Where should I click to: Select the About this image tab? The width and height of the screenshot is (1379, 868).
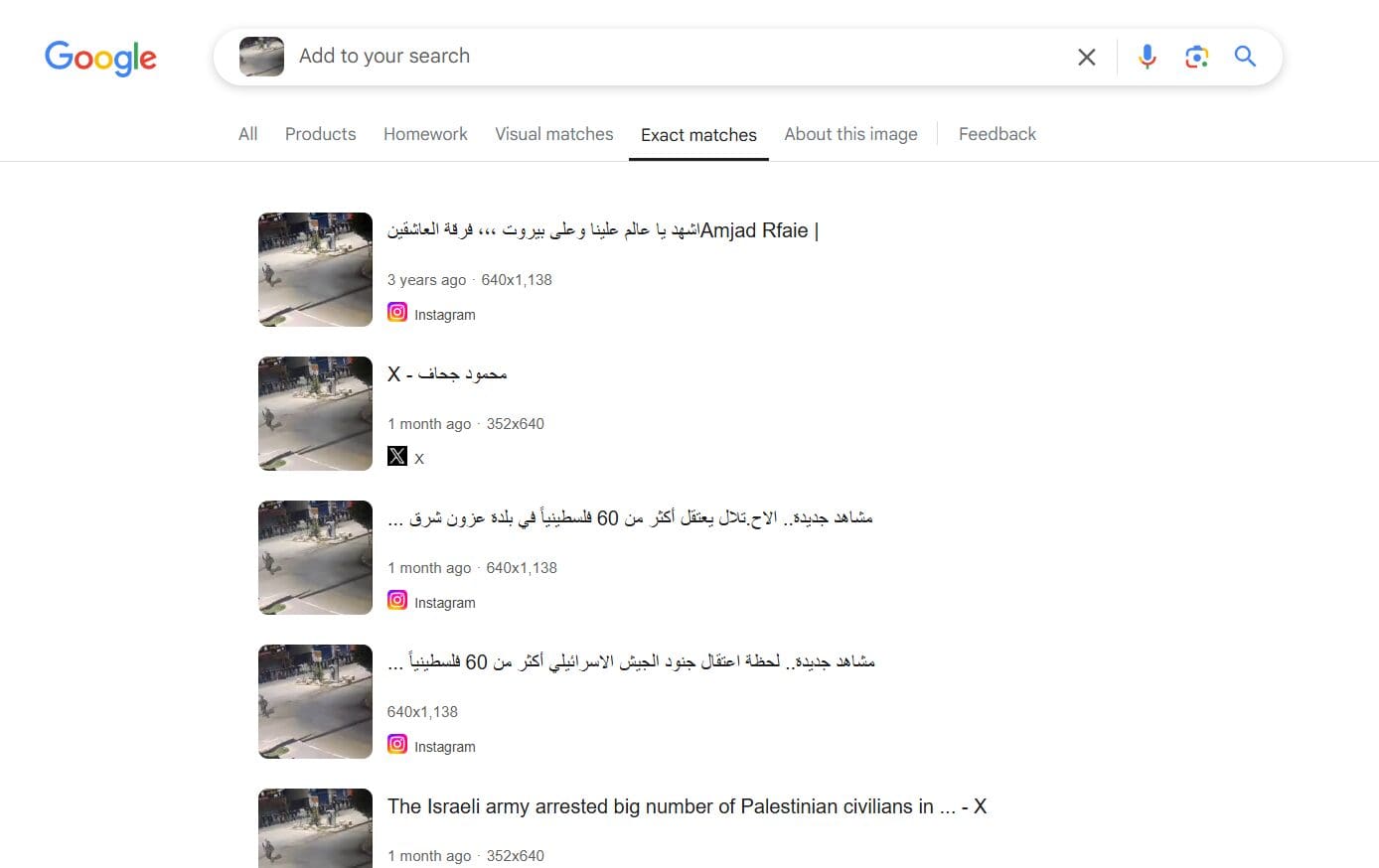[850, 134]
